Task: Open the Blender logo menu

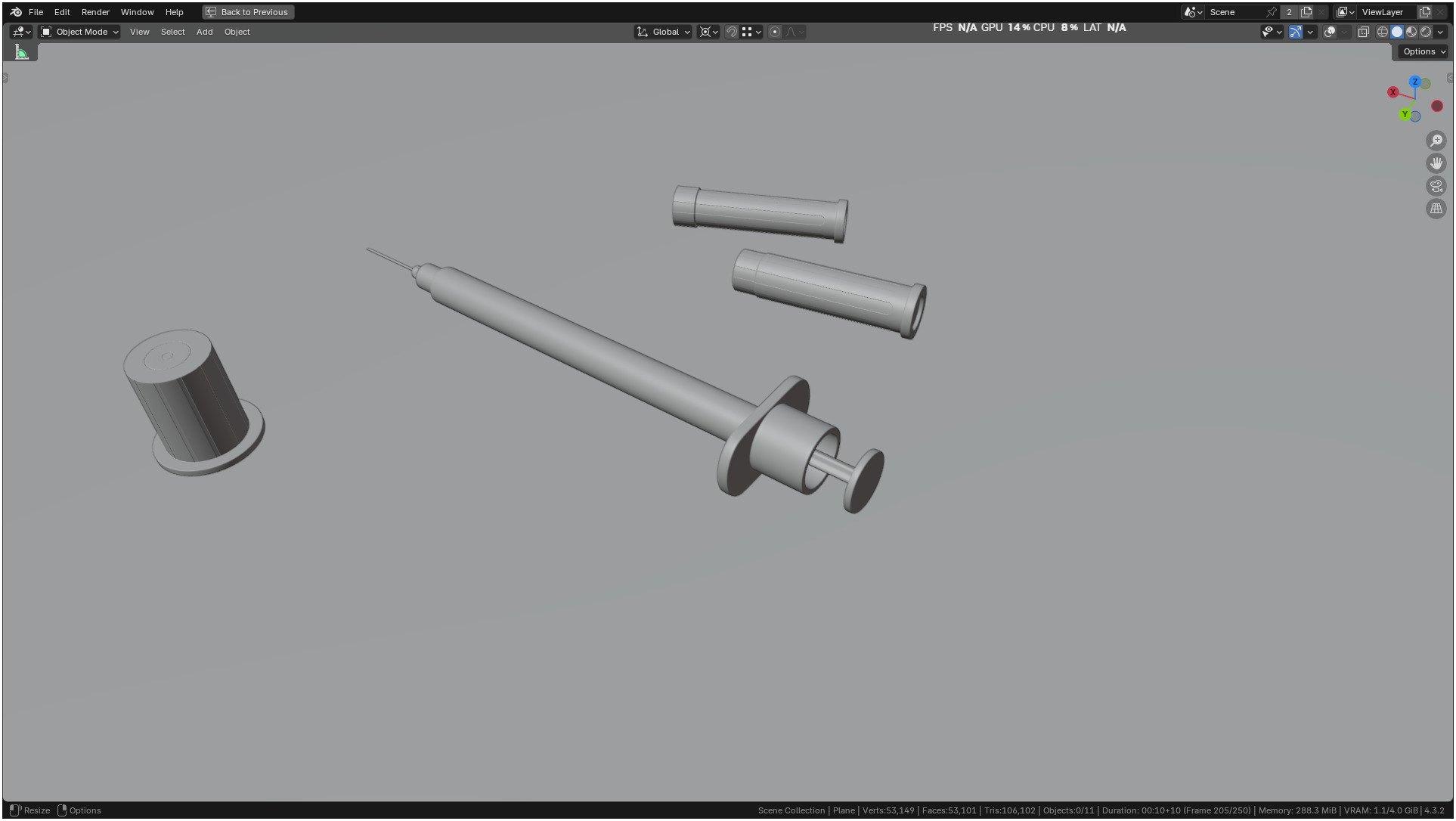Action: (16, 12)
